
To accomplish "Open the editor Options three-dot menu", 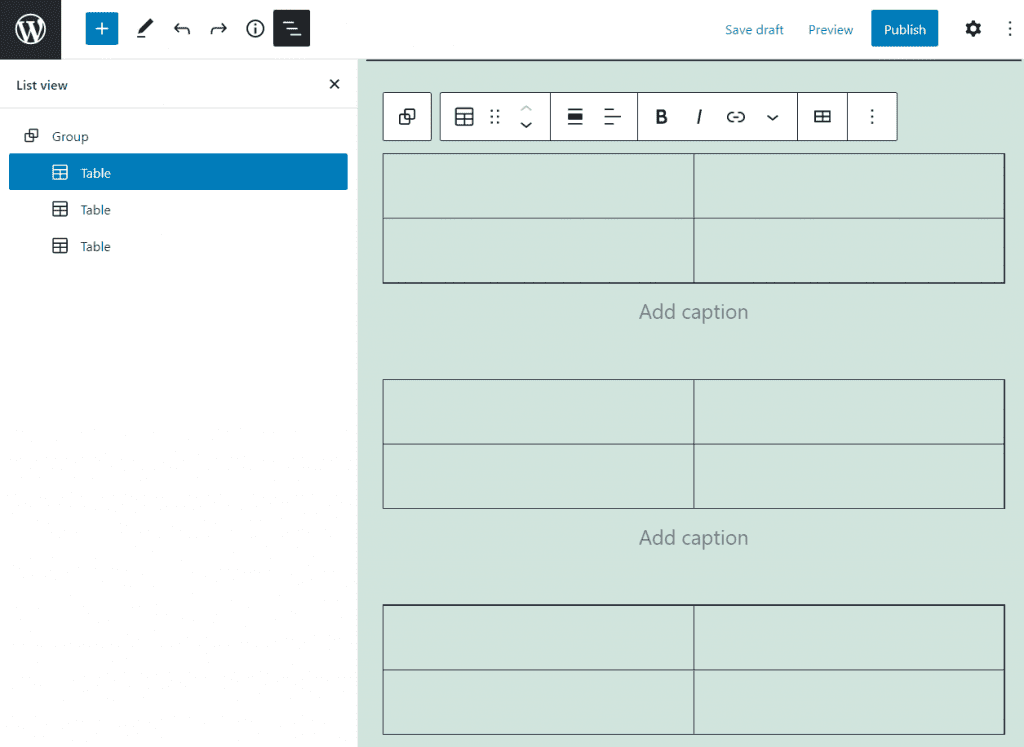I will 1010,28.
